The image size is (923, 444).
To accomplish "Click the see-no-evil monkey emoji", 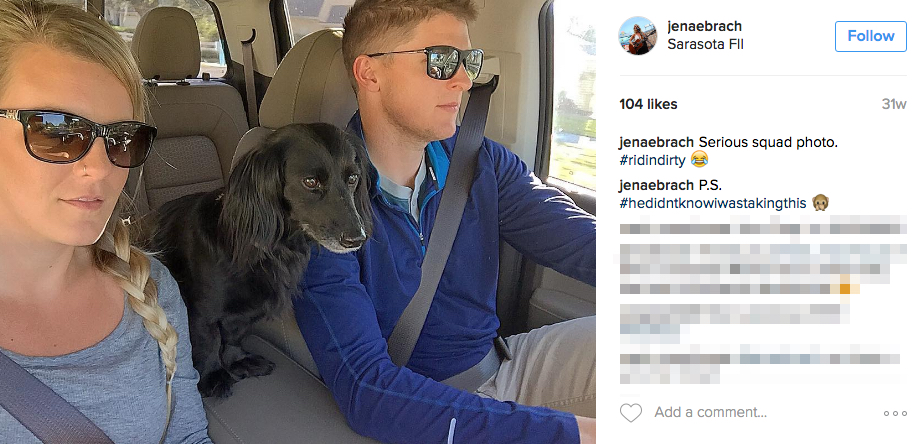I will [x=820, y=203].
